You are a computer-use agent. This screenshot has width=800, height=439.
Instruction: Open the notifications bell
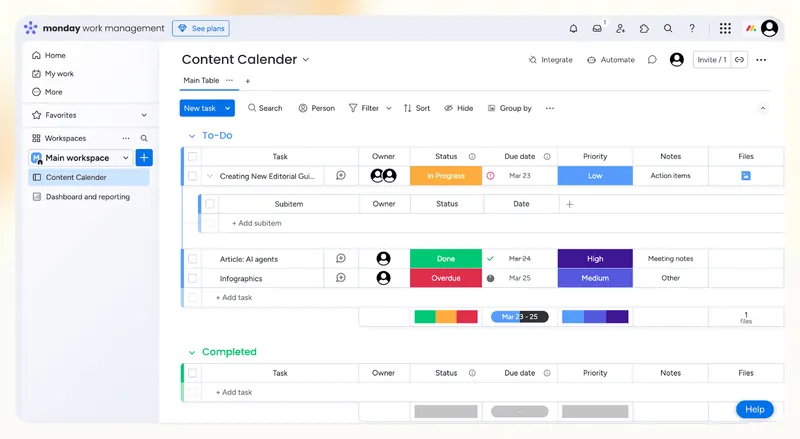pyautogui.click(x=573, y=29)
